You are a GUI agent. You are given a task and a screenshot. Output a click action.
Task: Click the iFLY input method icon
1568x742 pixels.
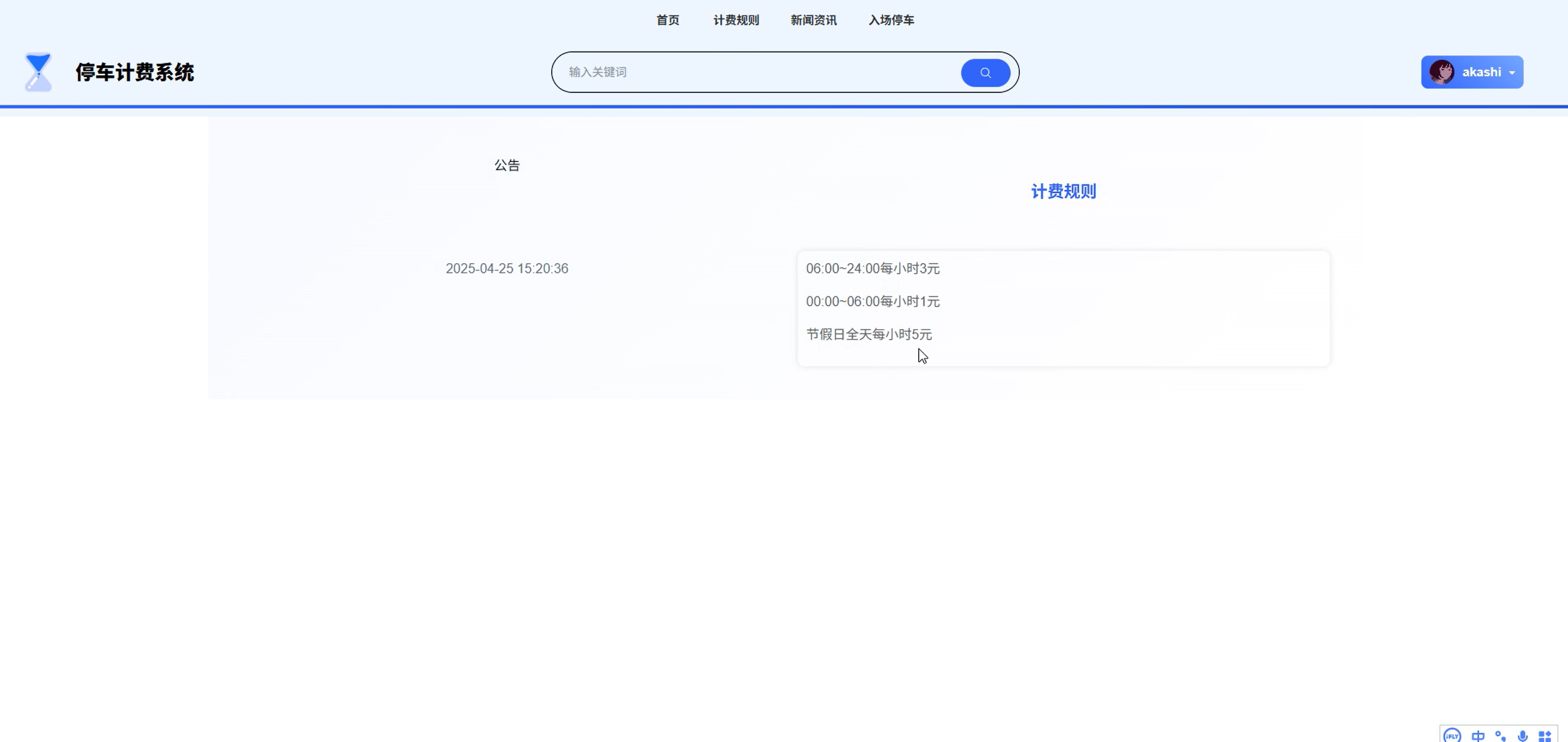[1452, 735]
